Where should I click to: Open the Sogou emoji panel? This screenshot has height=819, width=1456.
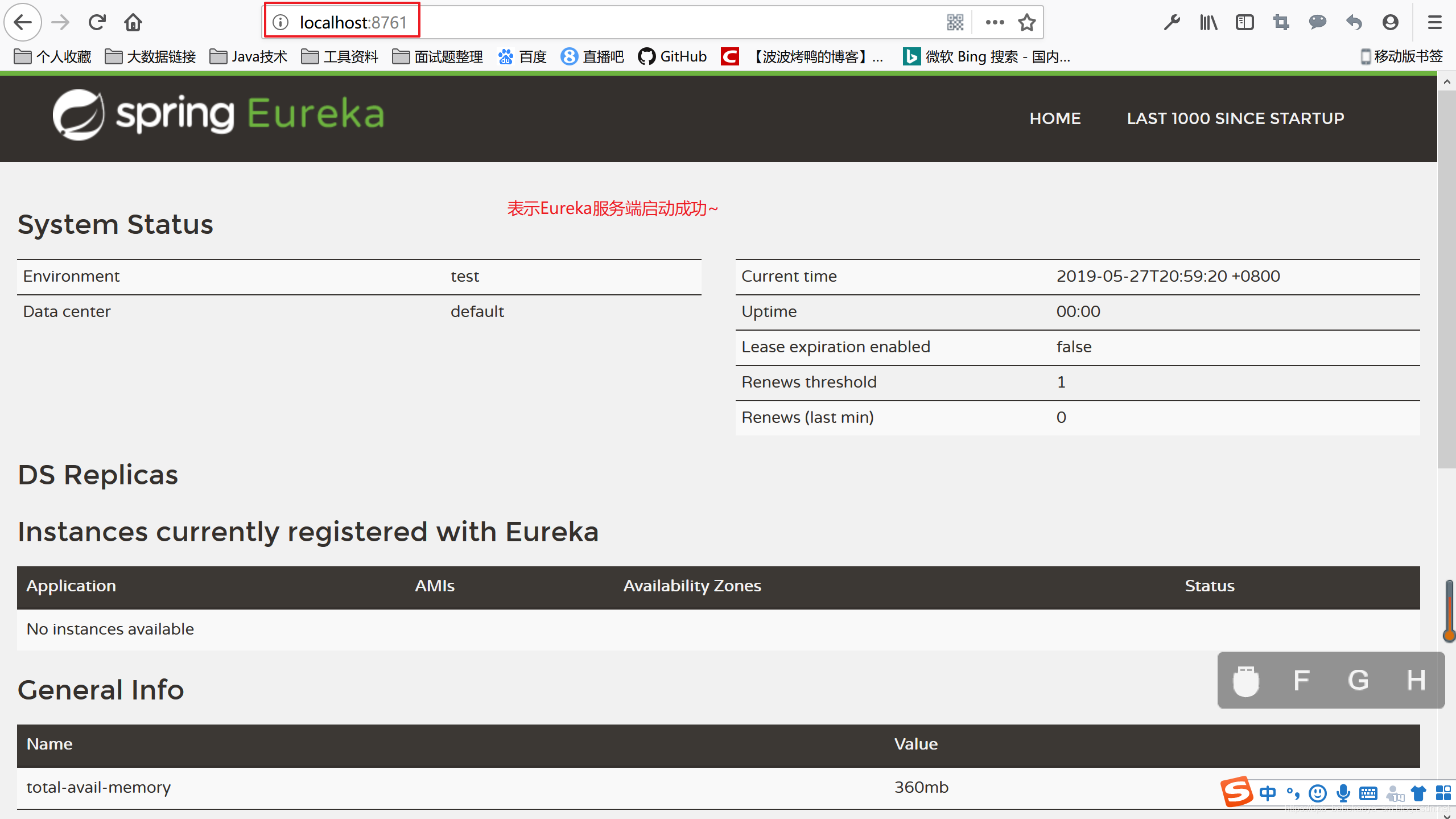[x=1318, y=793]
